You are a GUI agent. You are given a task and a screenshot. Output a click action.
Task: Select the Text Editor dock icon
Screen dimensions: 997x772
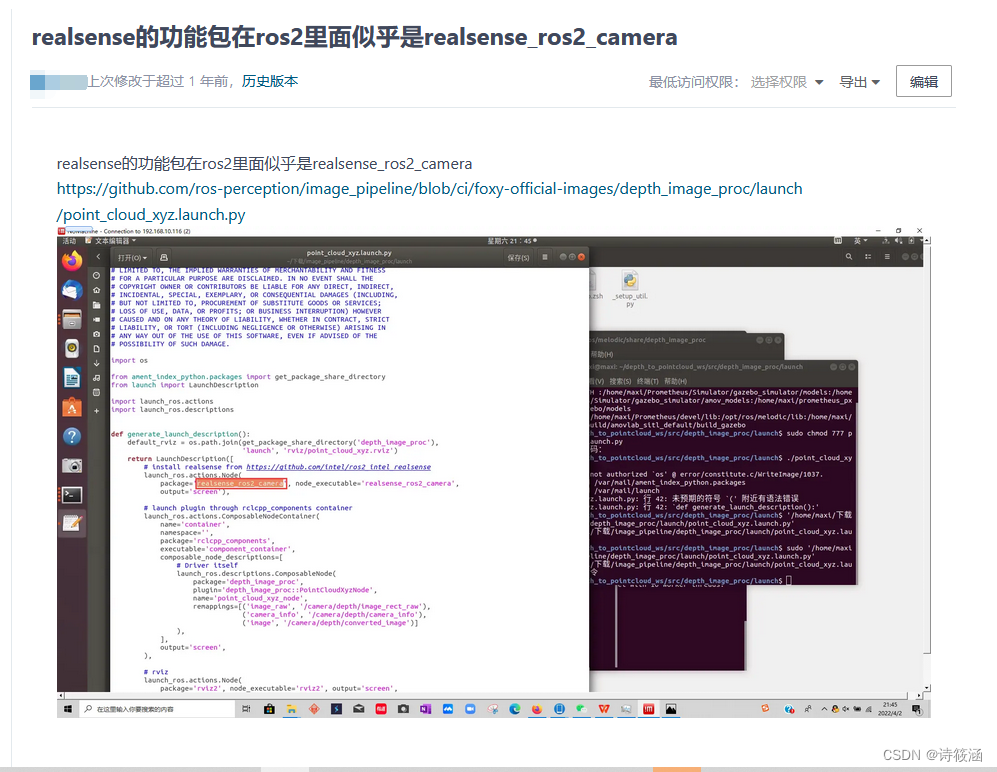[72, 523]
